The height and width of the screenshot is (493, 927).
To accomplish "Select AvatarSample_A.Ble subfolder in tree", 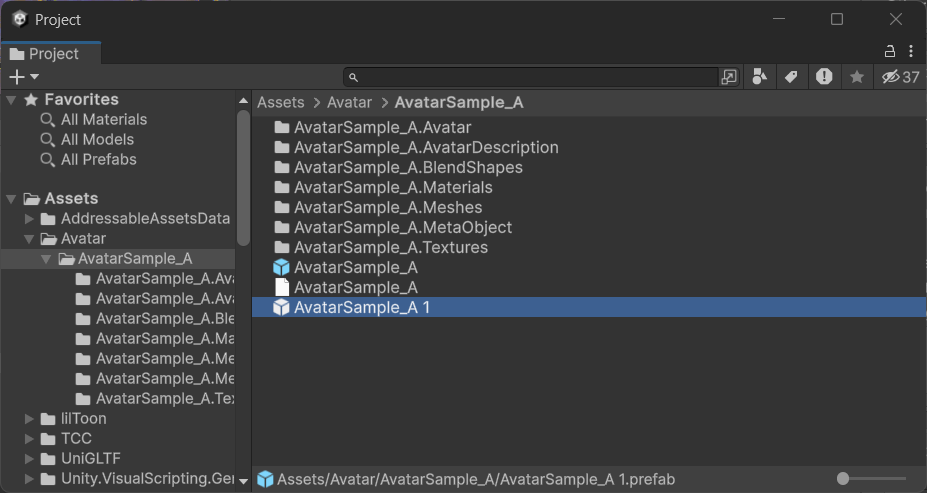I will (x=165, y=319).
